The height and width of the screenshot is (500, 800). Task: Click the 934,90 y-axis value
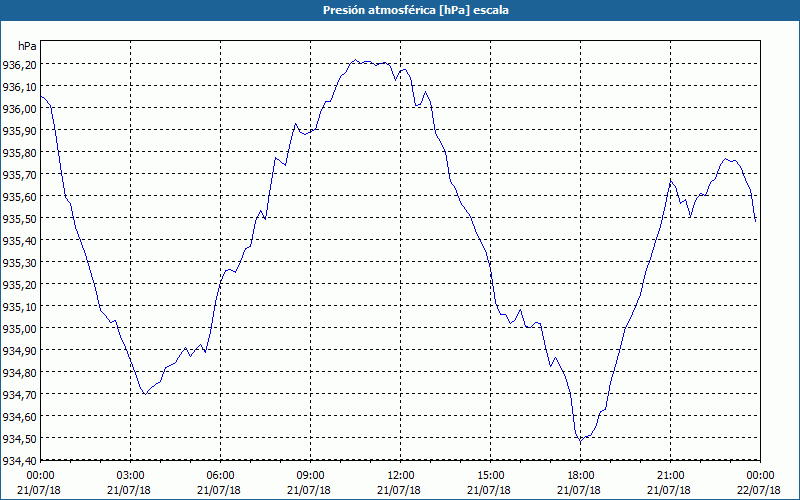[x=20, y=350]
